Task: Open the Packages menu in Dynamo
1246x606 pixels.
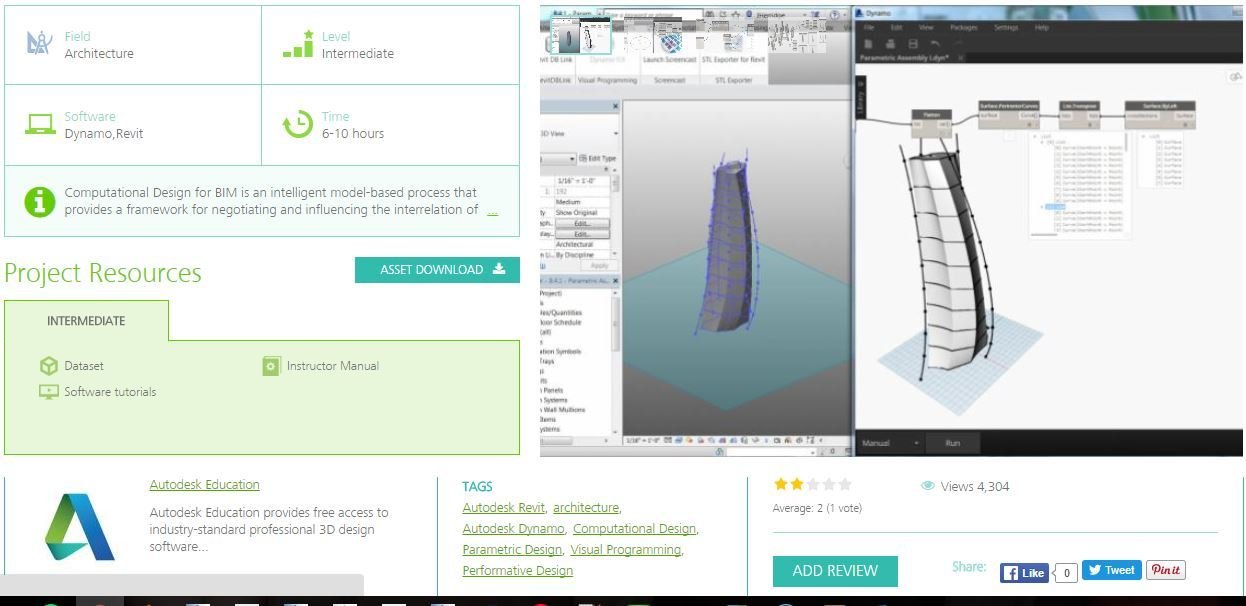Action: (x=964, y=28)
